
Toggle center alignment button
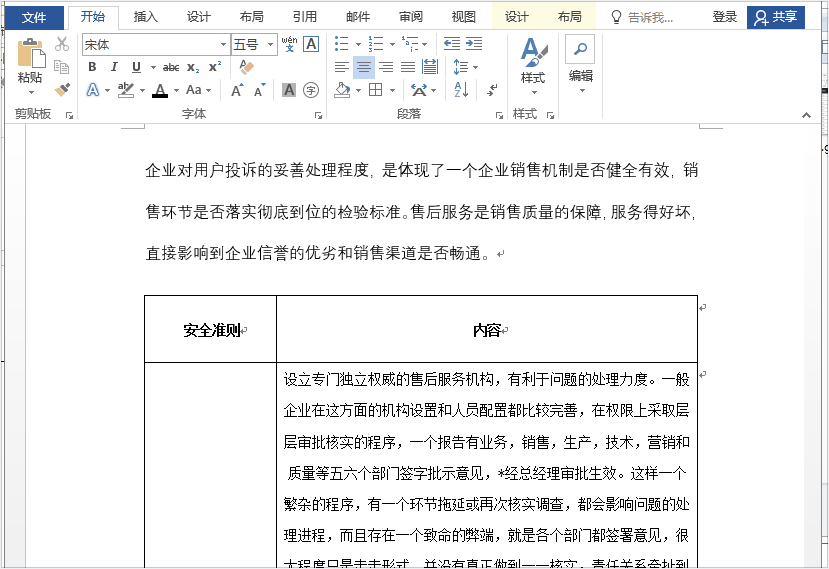[x=364, y=67]
